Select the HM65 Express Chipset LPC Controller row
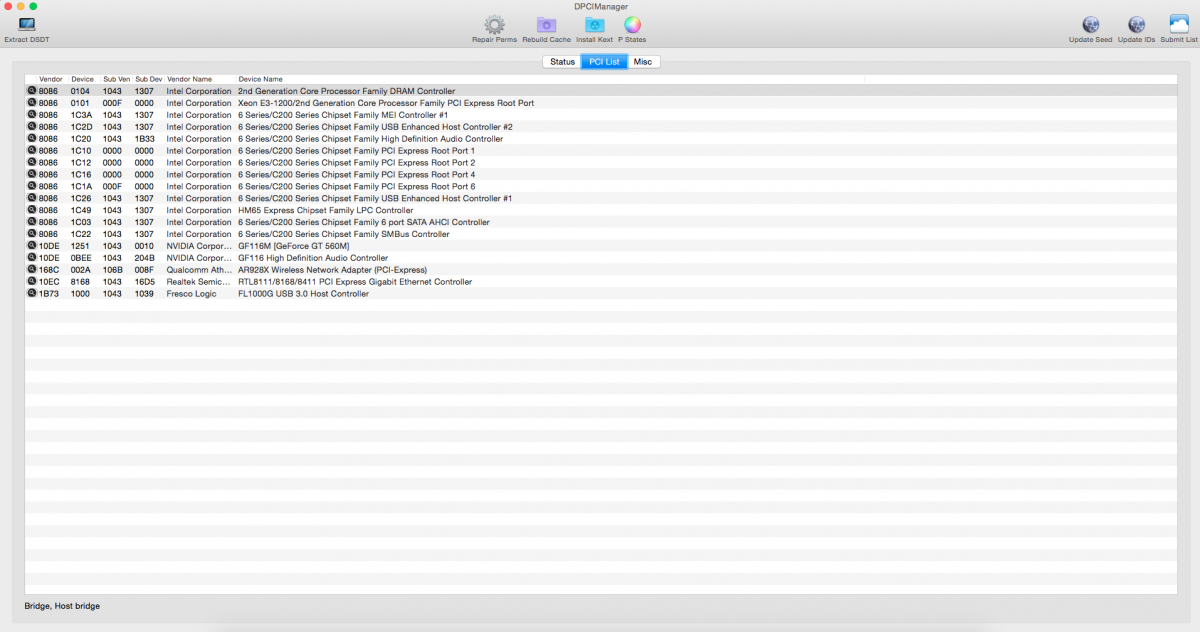Viewport: 1200px width, 632px height. [325, 210]
